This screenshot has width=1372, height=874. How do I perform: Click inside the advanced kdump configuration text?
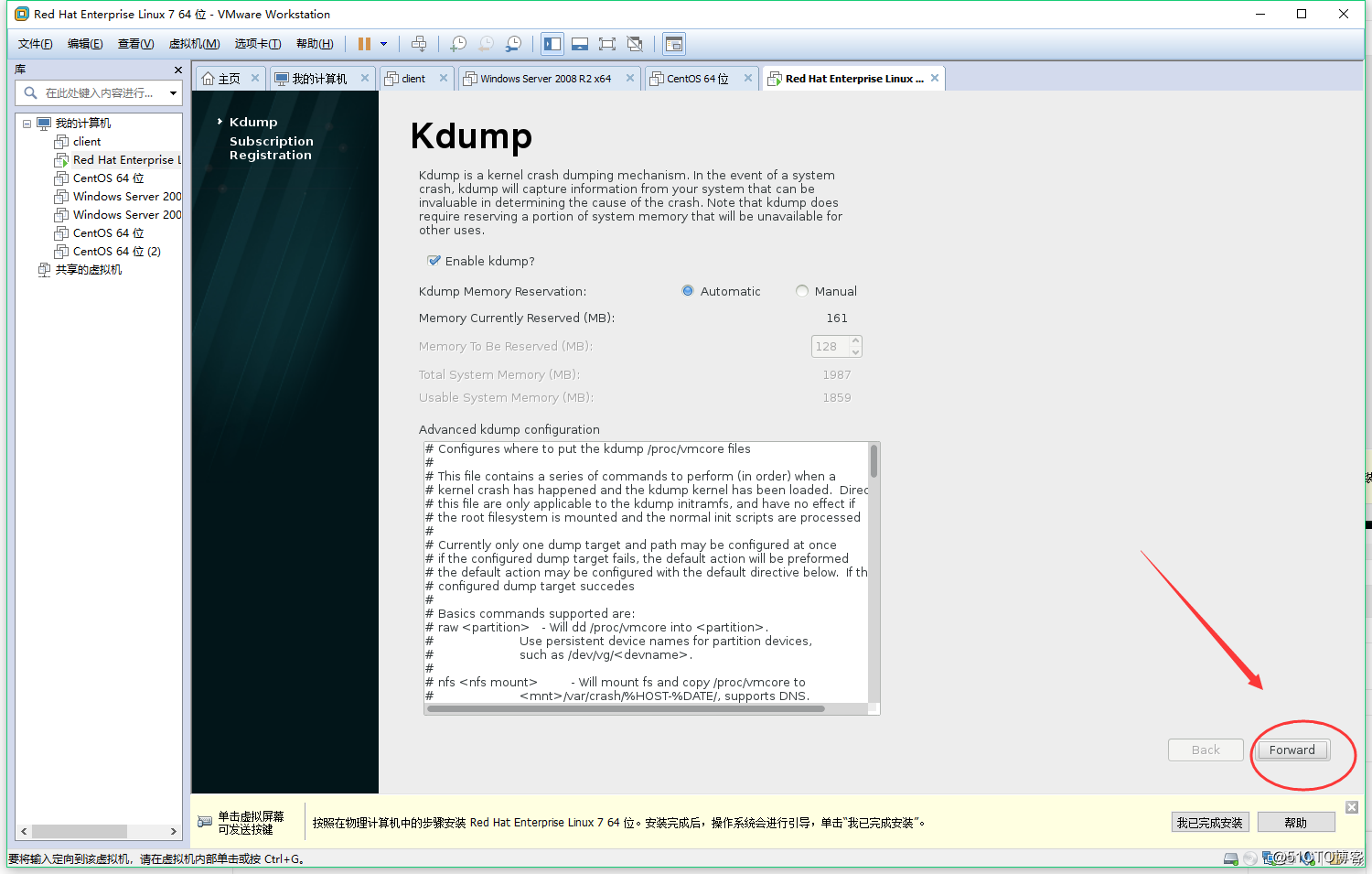pyautogui.click(x=646, y=573)
